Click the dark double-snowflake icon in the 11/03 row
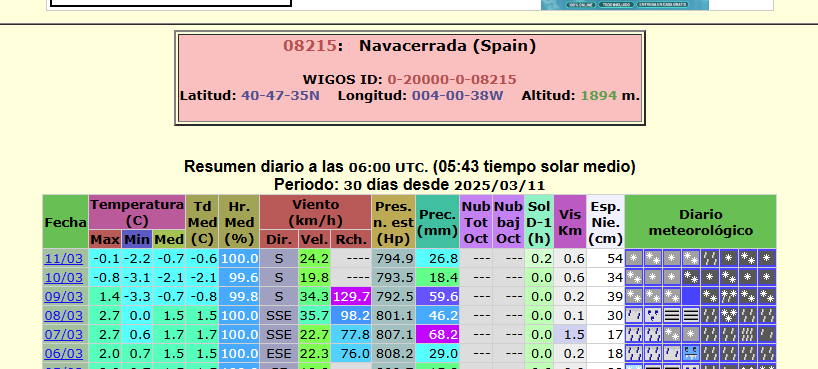The height and width of the screenshot is (369, 818). [x=748, y=257]
